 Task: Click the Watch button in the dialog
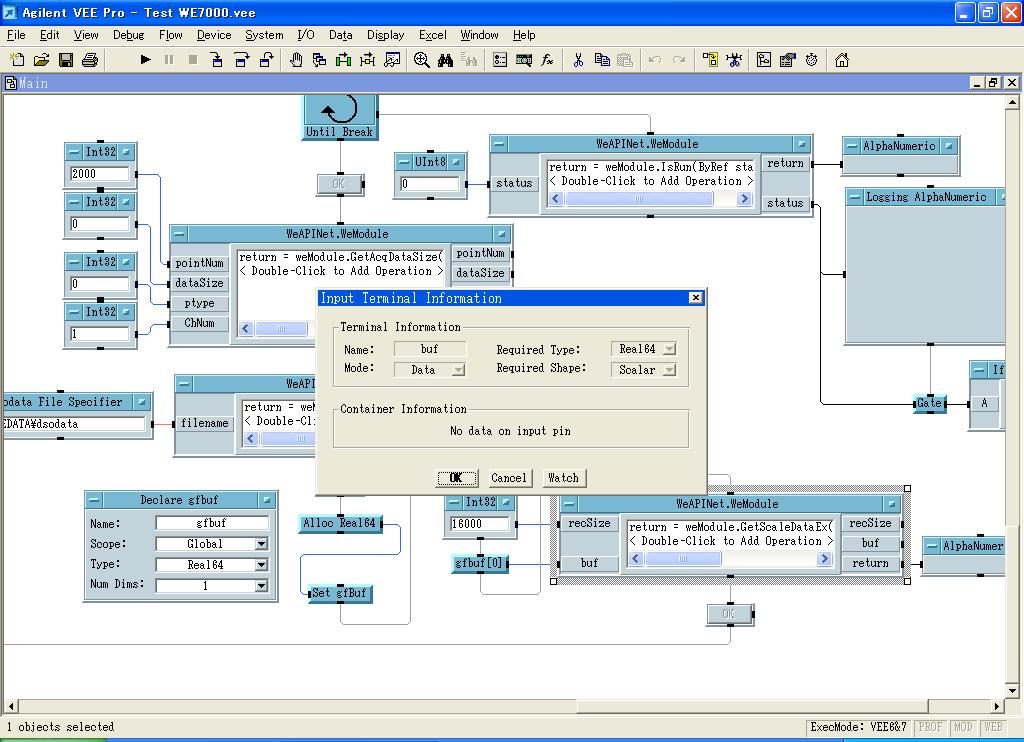click(563, 478)
